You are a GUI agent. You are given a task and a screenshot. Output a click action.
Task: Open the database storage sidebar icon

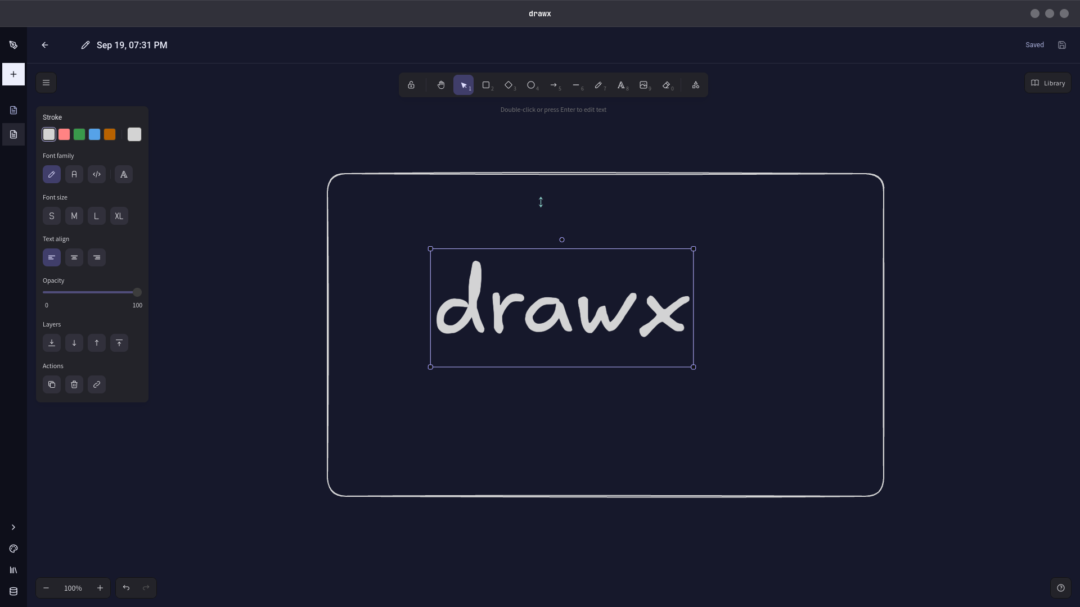point(13,591)
